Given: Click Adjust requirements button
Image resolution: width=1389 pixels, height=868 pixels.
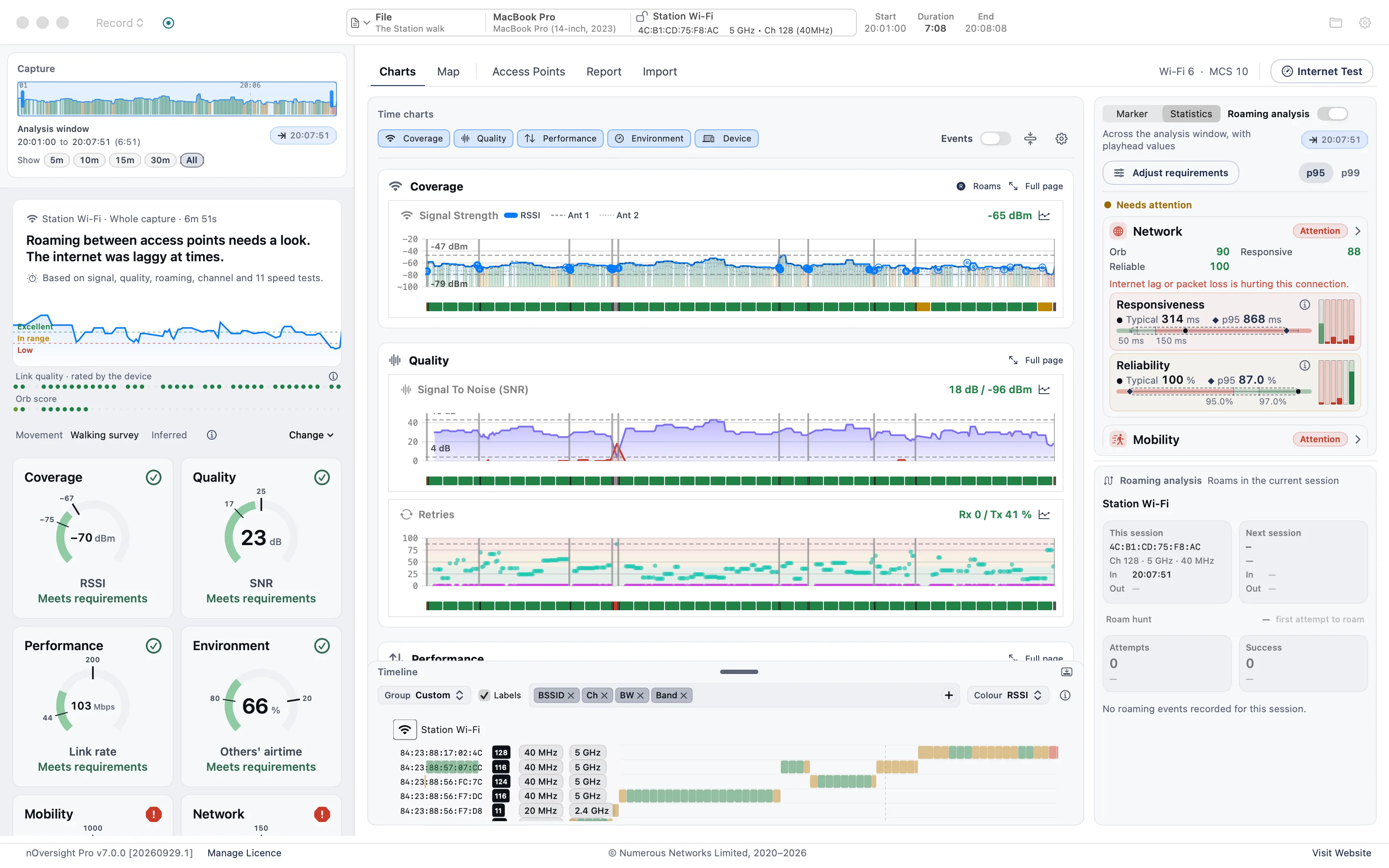Looking at the screenshot, I should coord(1171,173).
